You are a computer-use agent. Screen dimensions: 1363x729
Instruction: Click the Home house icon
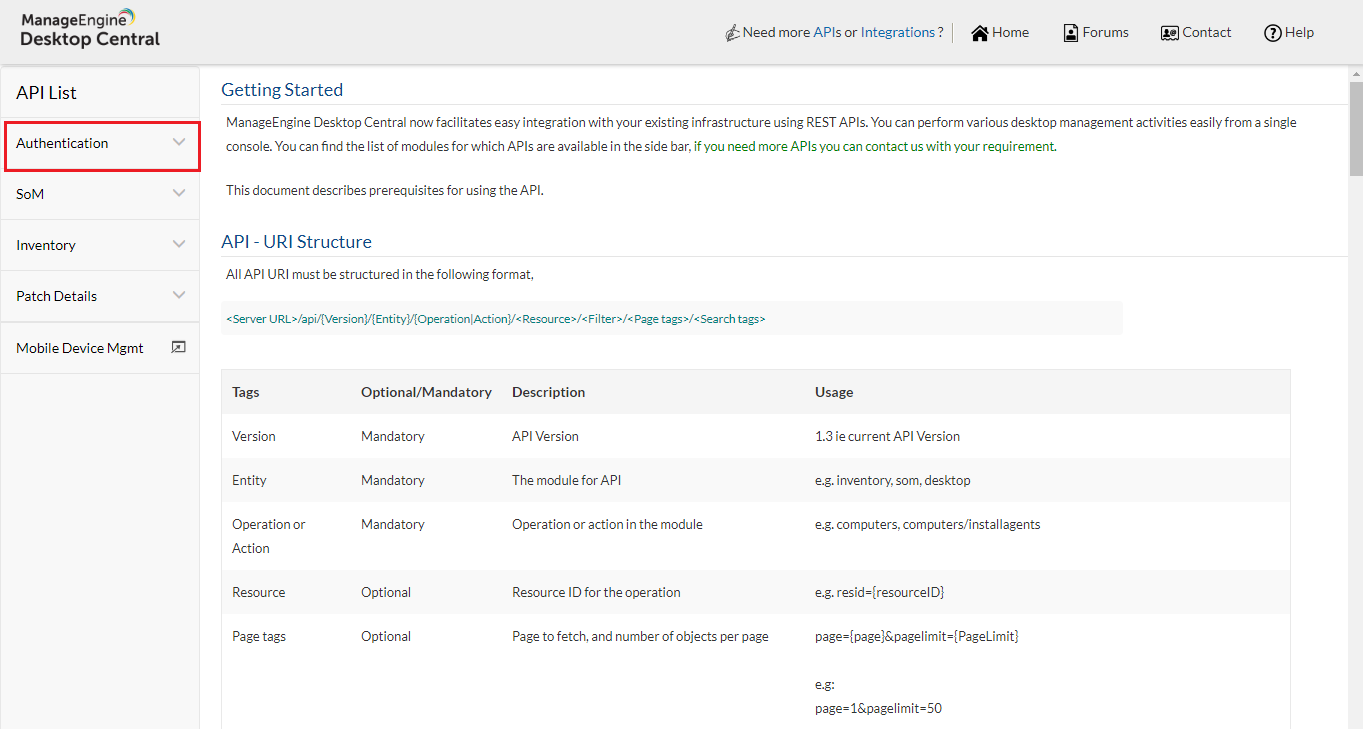pos(980,33)
